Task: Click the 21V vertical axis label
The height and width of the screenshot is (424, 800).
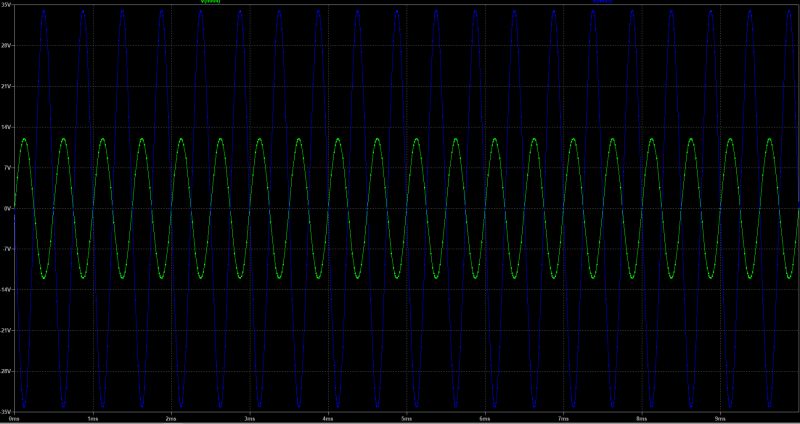Action: [x=7, y=86]
